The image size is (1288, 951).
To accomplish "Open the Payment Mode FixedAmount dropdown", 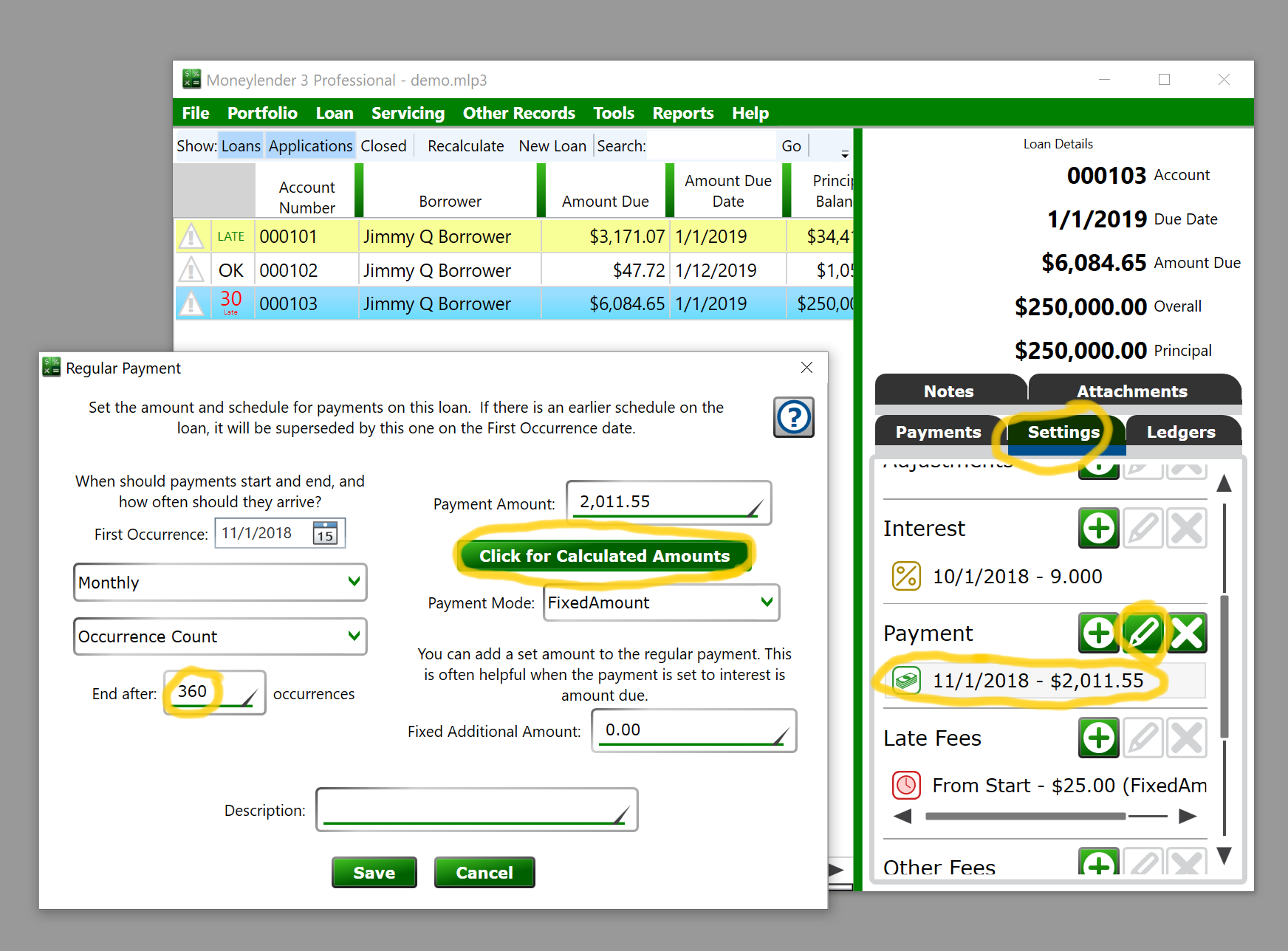I will [x=661, y=602].
